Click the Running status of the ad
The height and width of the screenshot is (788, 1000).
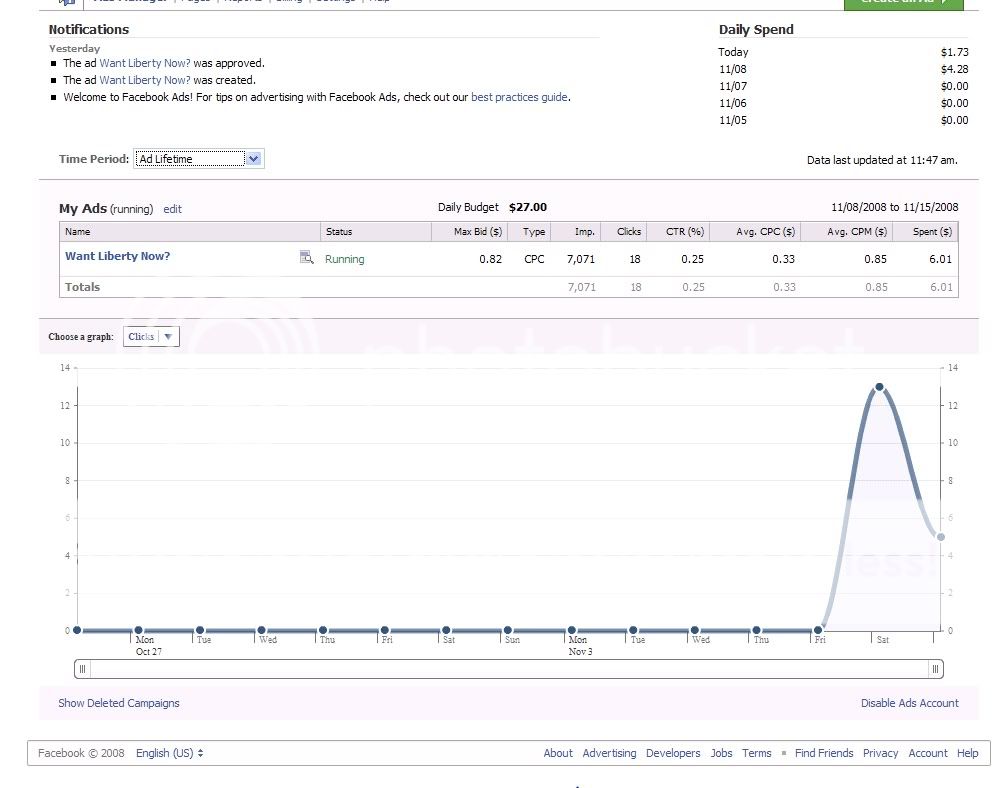click(344, 259)
